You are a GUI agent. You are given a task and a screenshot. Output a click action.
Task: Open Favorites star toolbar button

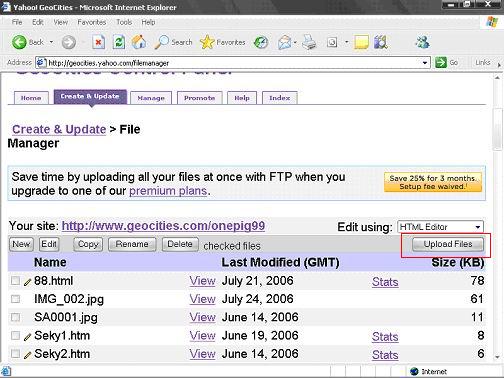tap(222, 42)
